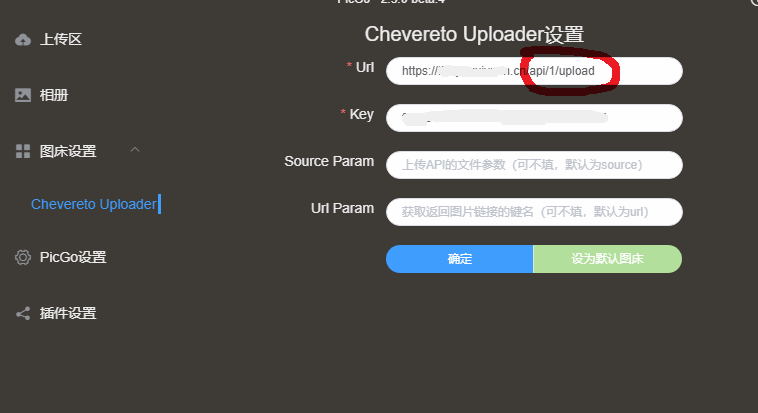The width and height of the screenshot is (758, 413).
Task: Open the 插件设置 menu entry
Action: pos(68,313)
